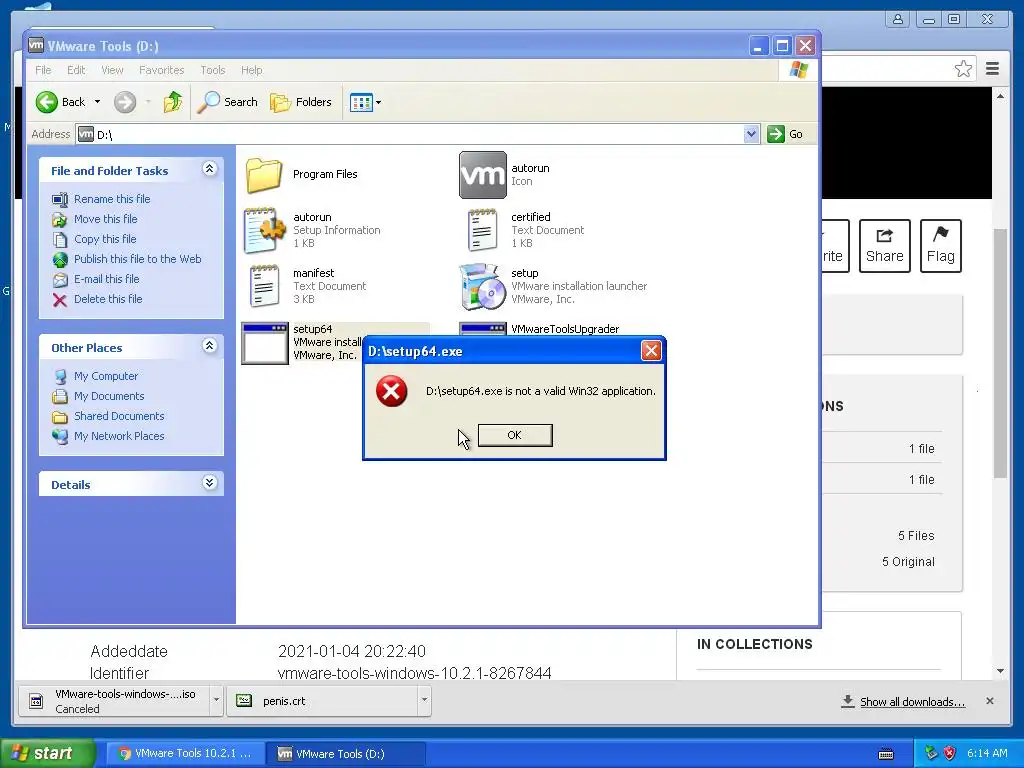Select the autorun Setup Information file
The image size is (1024, 768).
264,231
